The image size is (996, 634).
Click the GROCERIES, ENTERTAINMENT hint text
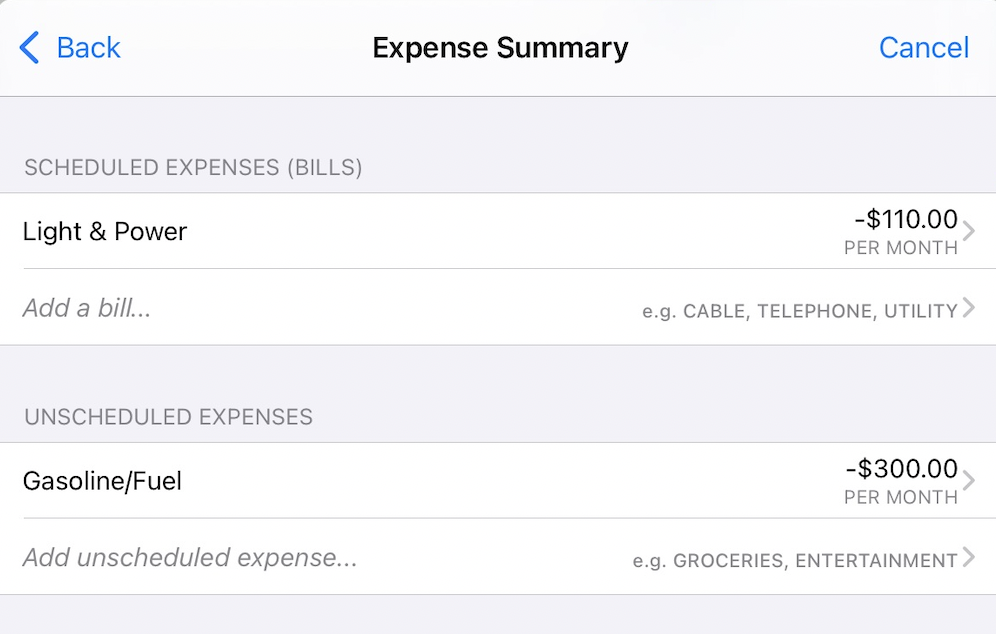(x=795, y=561)
